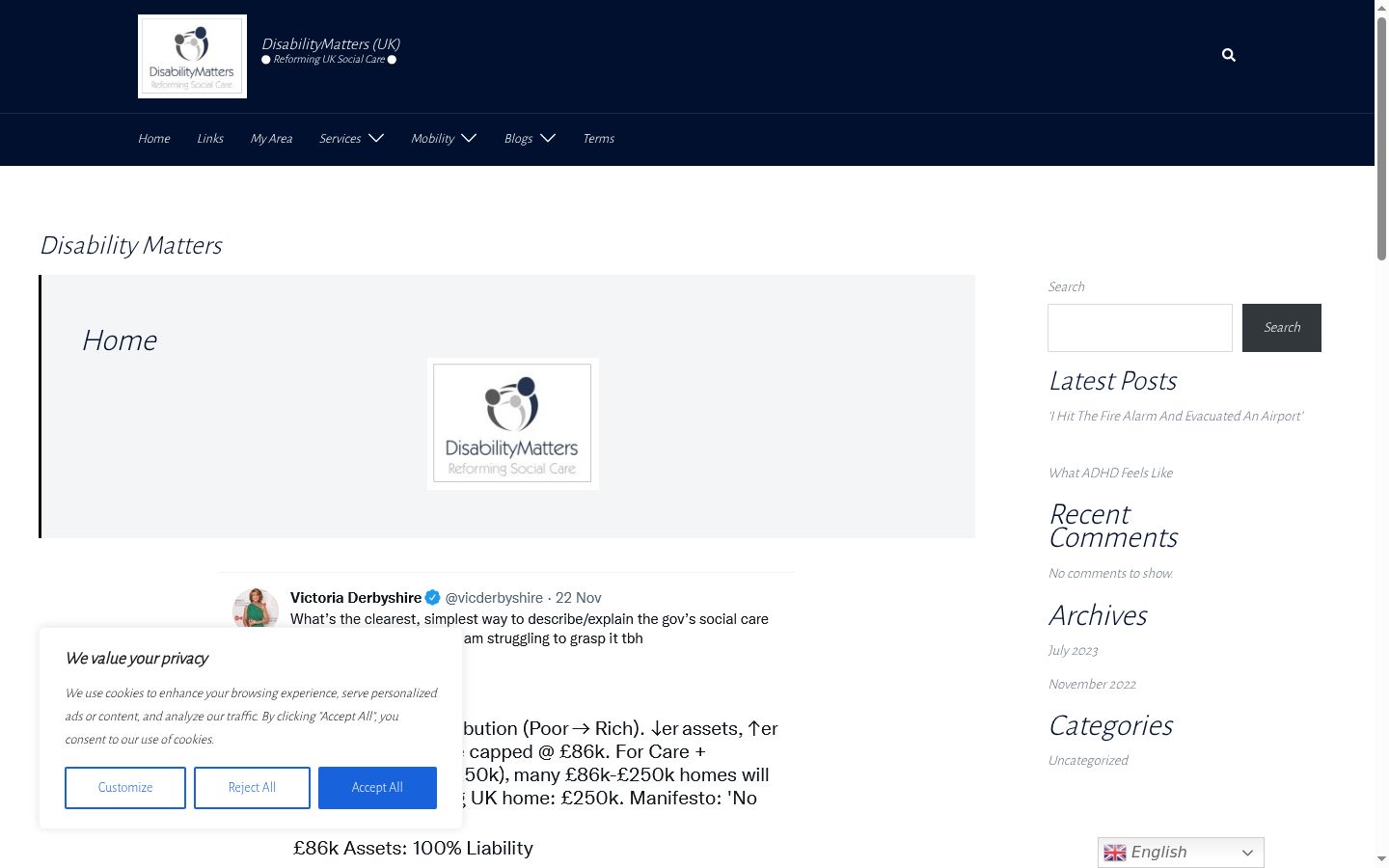
Task: Open Victoria Derbyshire's profile picture
Action: point(256,610)
